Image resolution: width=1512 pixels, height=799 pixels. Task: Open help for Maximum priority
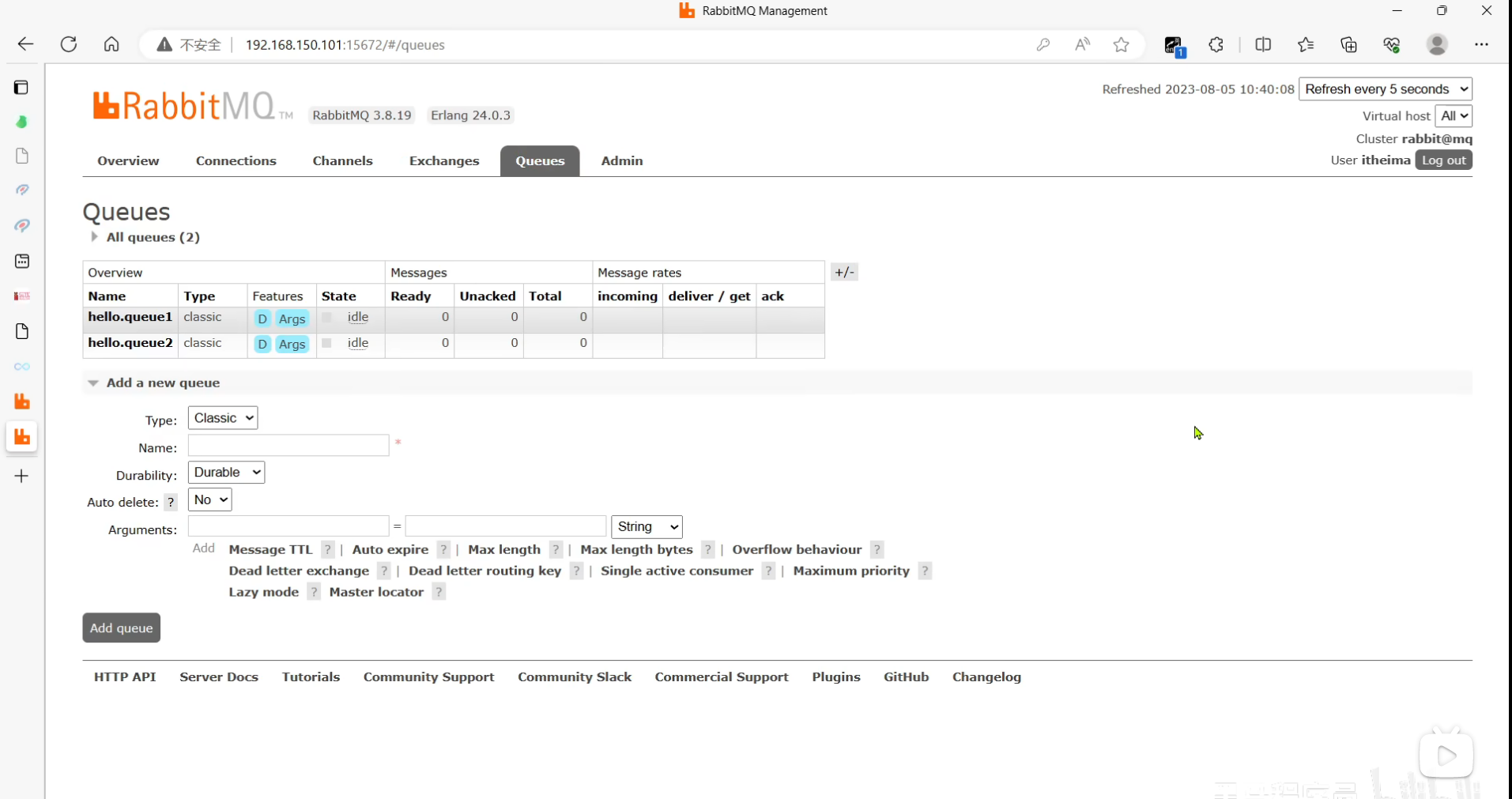[x=925, y=571]
